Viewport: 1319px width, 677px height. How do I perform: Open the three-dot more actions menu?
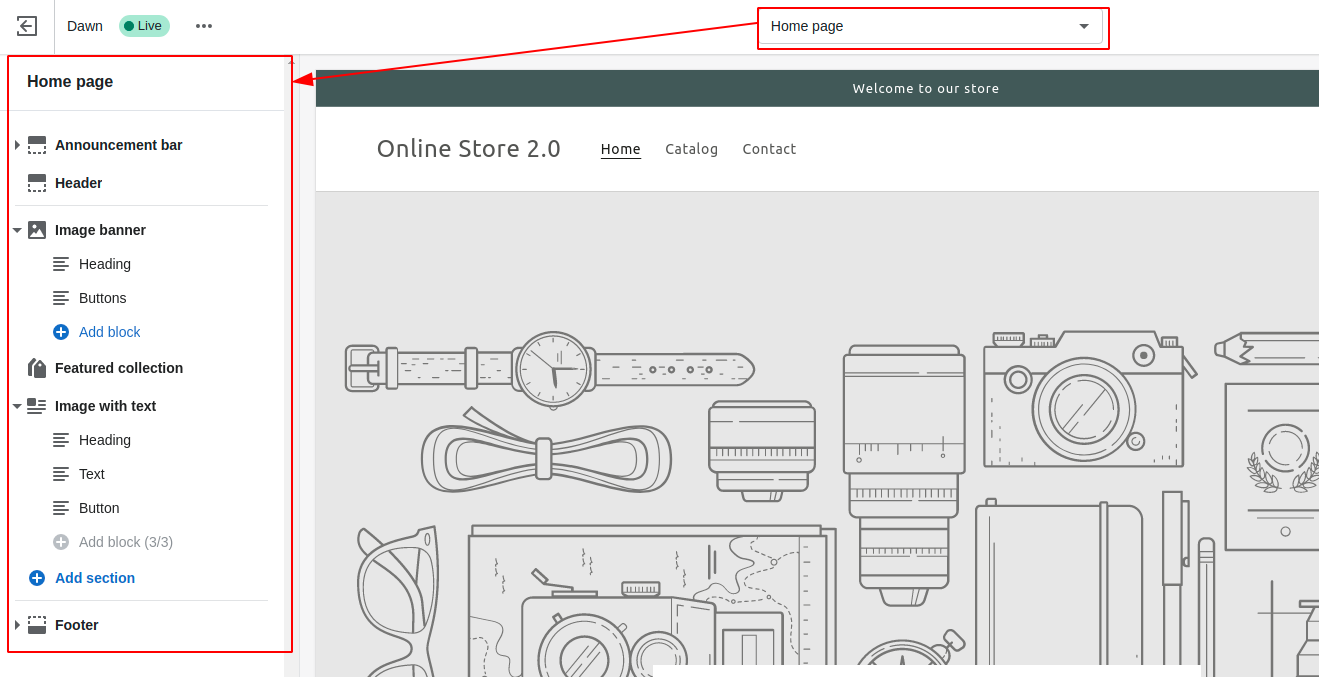click(204, 26)
